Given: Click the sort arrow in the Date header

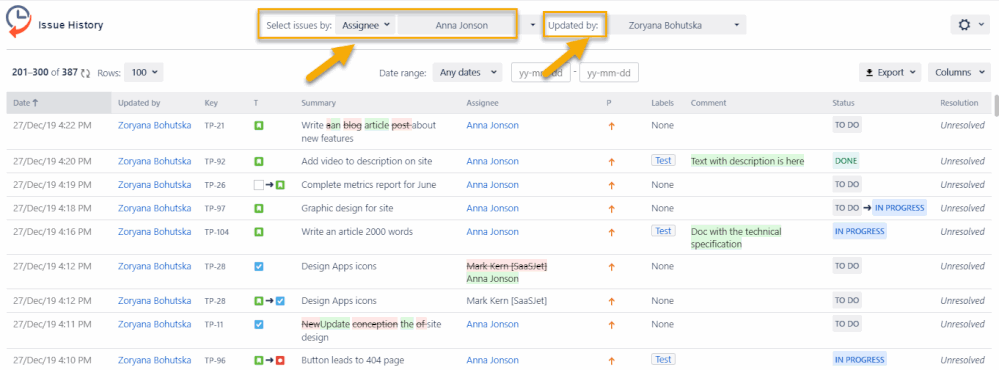Looking at the screenshot, I should click(x=35, y=103).
